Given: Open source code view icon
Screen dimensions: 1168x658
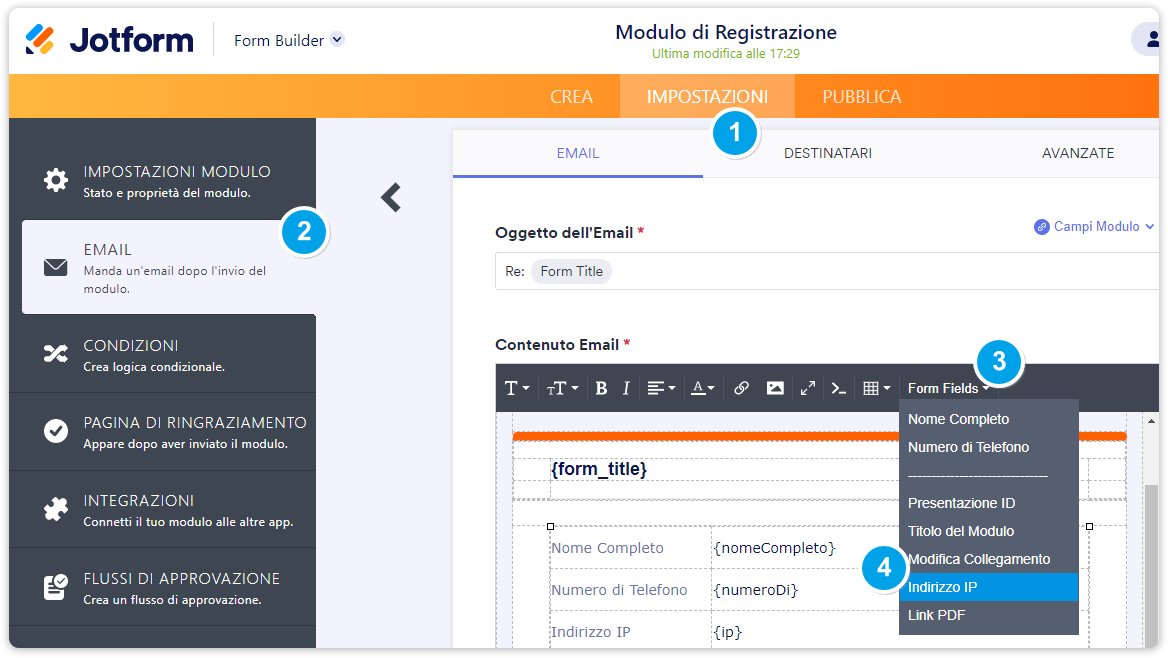Looking at the screenshot, I should coord(839,388).
